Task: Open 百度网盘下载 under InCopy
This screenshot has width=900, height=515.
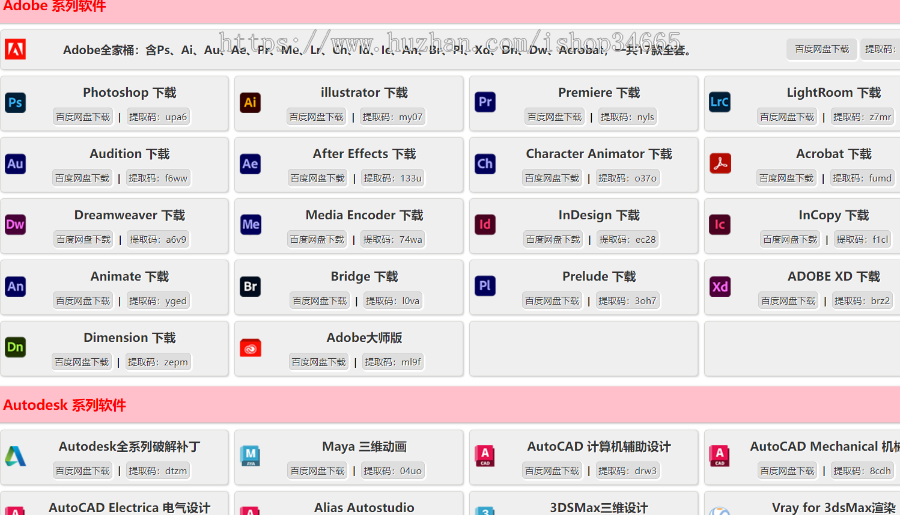Action: [790, 239]
